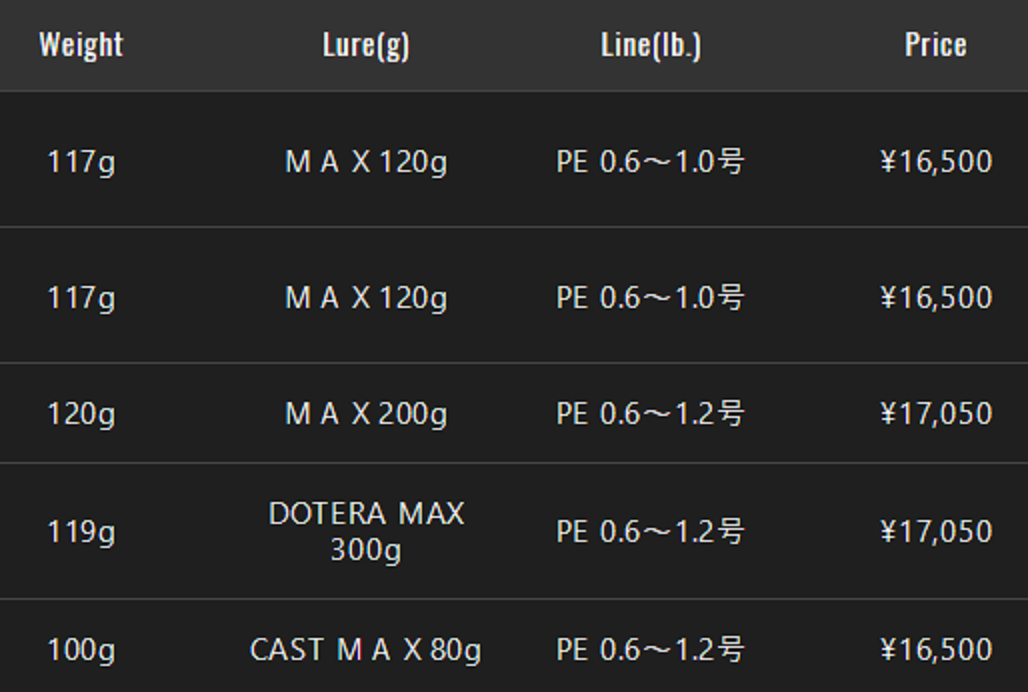Click the Weight column header

(x=81, y=45)
